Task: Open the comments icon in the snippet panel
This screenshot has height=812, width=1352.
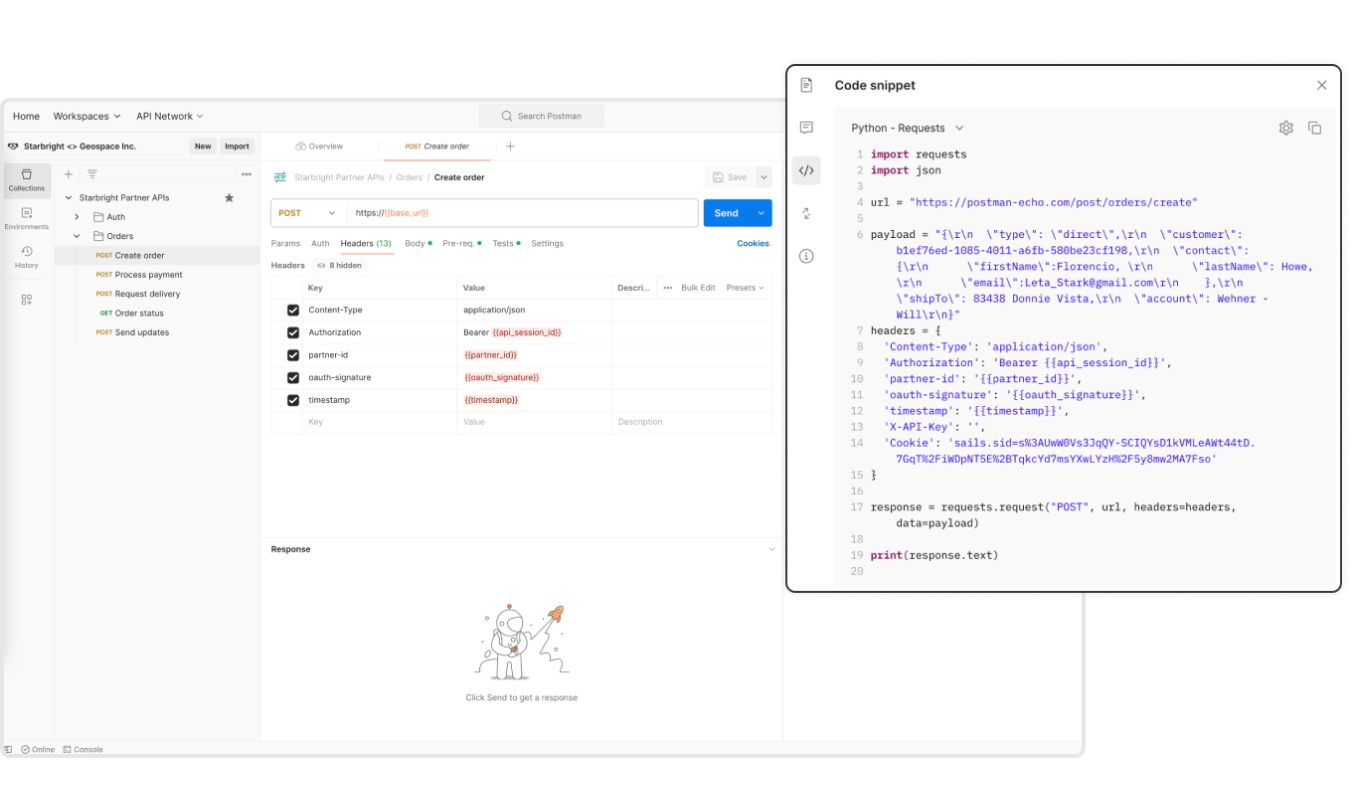Action: [806, 128]
